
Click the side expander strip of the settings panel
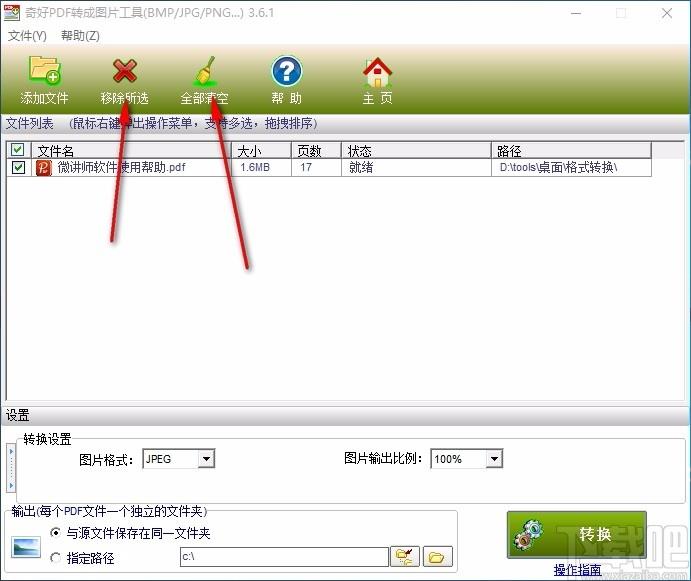pyautogui.click(x=11, y=468)
